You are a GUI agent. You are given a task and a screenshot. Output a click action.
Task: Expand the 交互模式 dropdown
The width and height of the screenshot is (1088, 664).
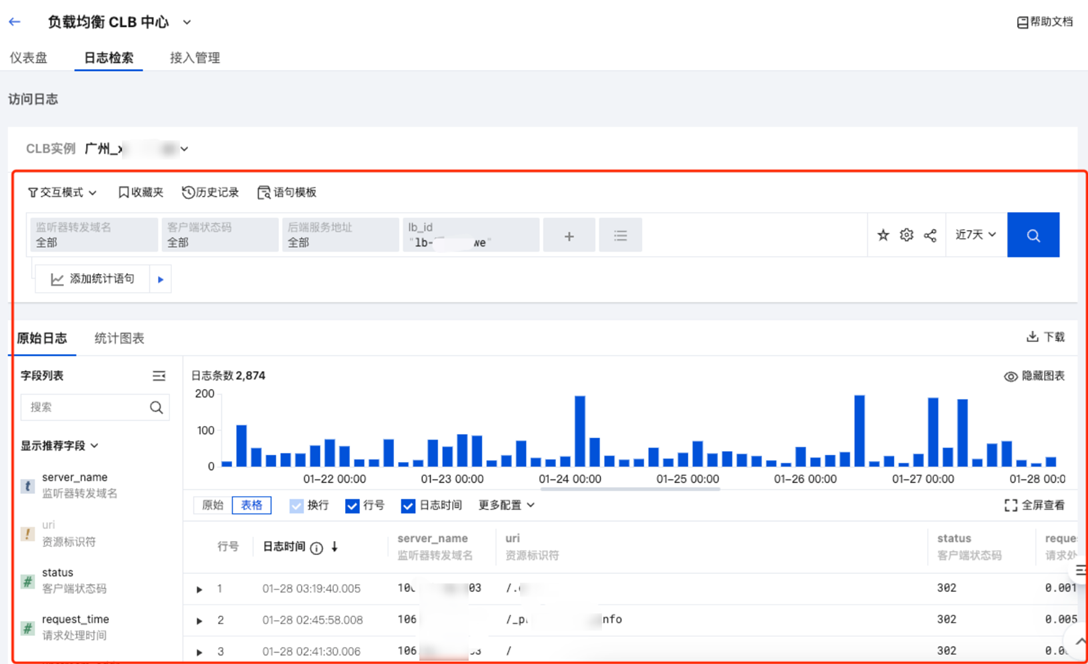[62, 192]
